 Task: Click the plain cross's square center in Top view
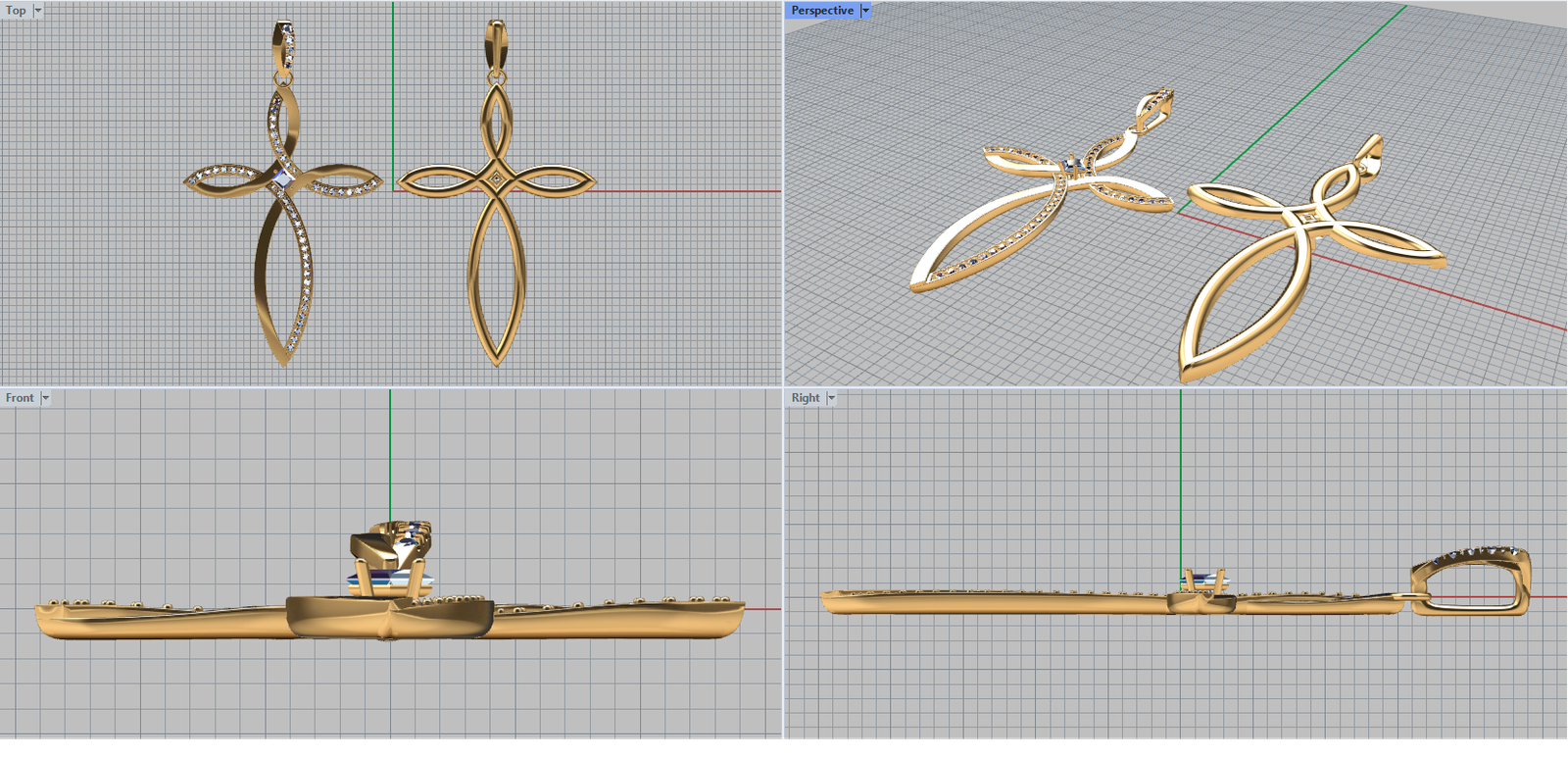[498, 179]
